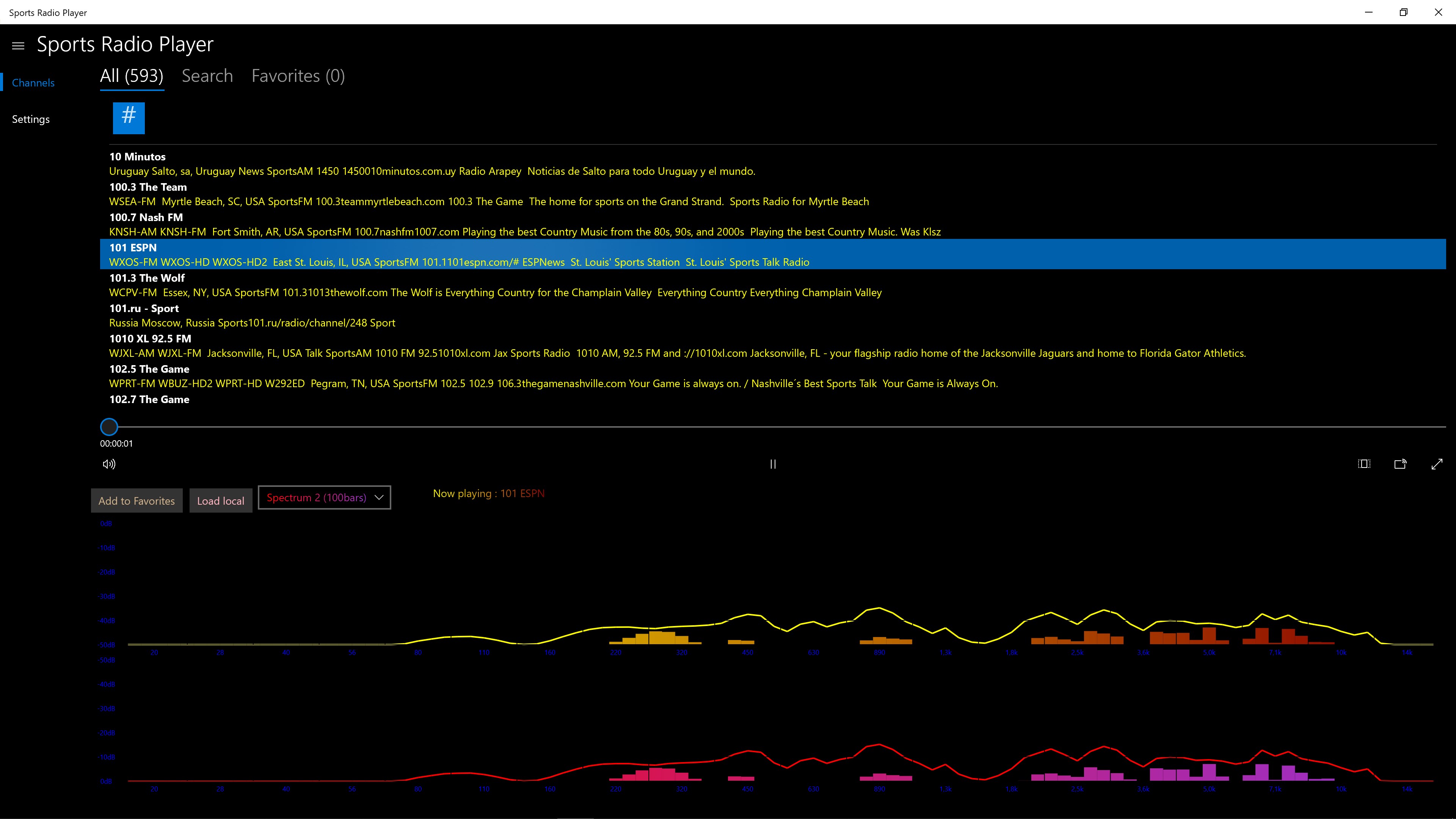Open the Favorites (0) tab
This screenshot has height=819, width=1456.
[298, 76]
